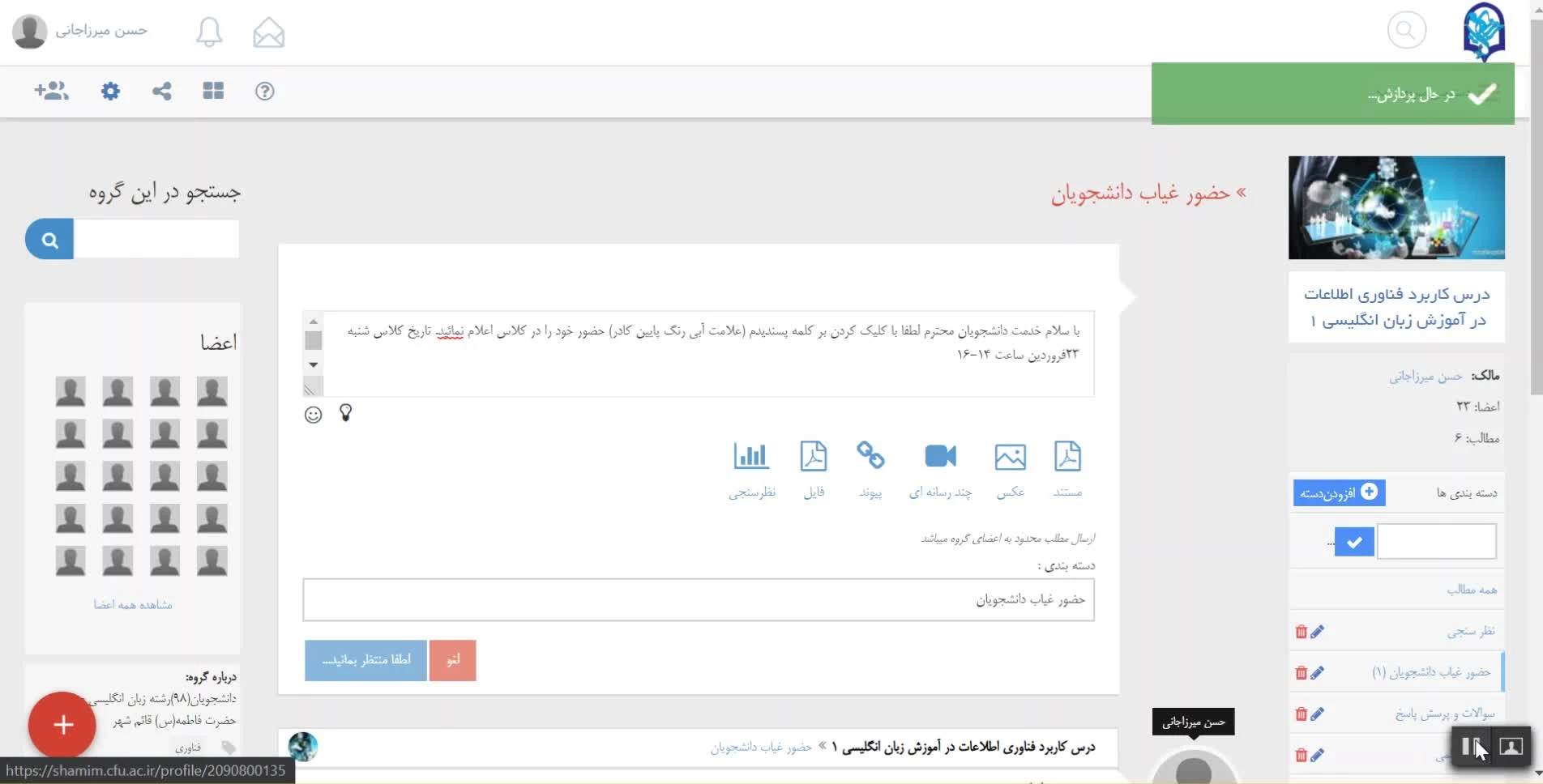Confirm new category with blue checkmark
1543x784 pixels.
pyautogui.click(x=1354, y=542)
